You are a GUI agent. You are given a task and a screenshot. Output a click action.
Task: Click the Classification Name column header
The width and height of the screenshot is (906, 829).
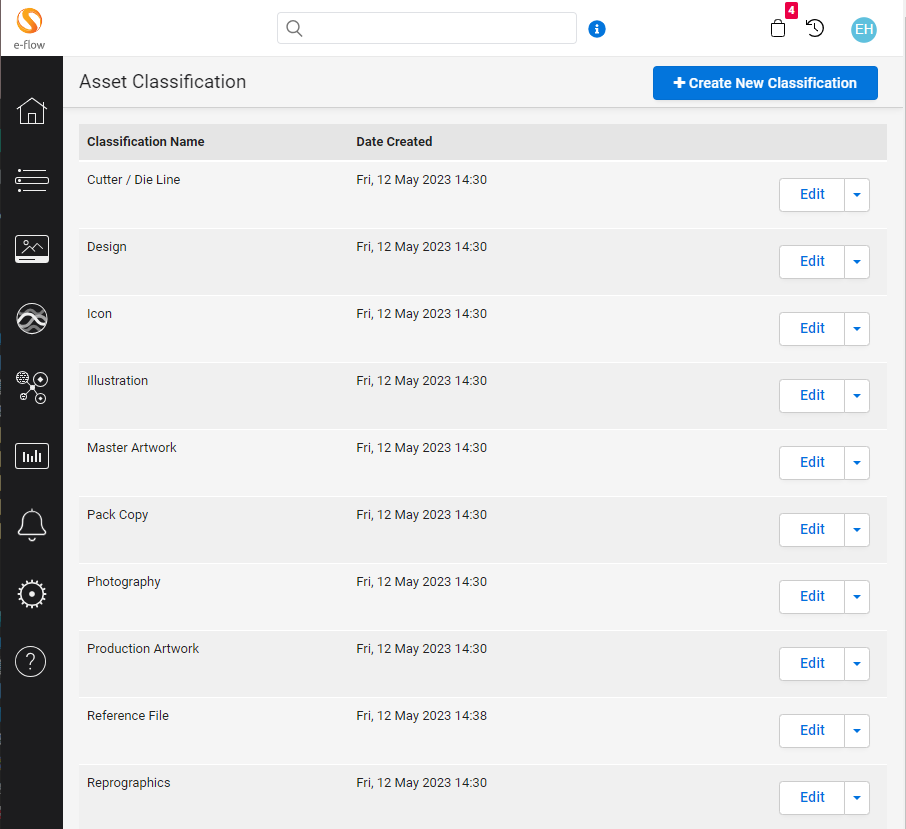(x=146, y=142)
